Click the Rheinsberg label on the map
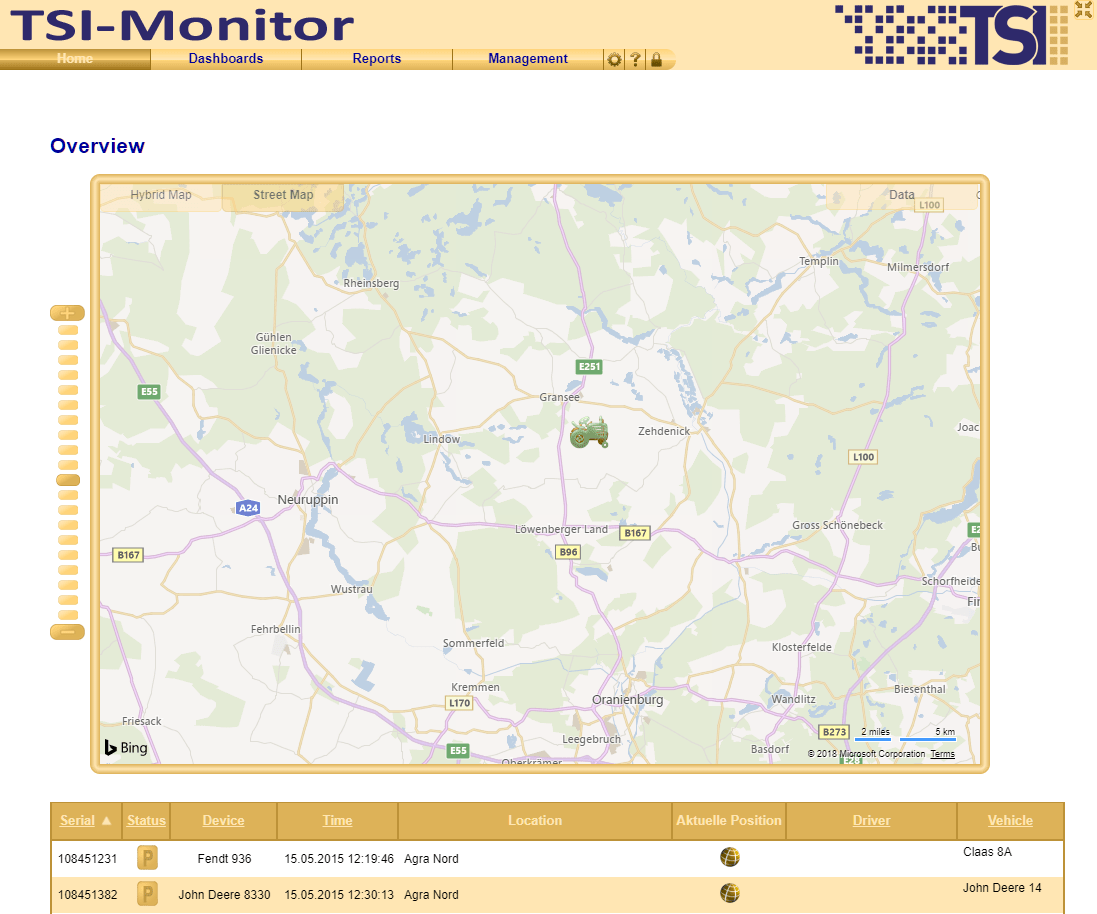Image resolution: width=1097 pixels, height=914 pixels. coord(371,283)
